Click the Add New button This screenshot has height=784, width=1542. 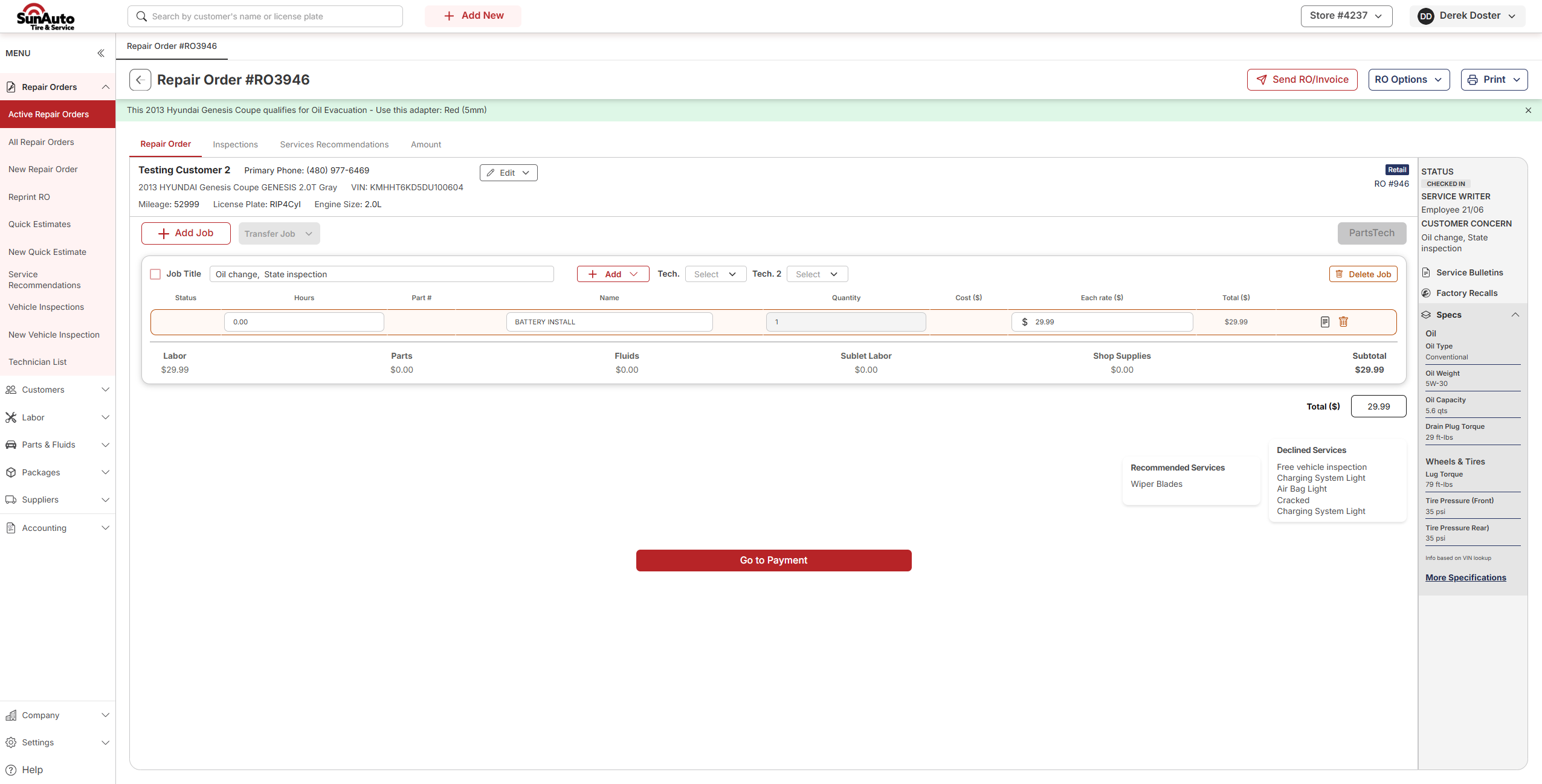click(x=473, y=16)
